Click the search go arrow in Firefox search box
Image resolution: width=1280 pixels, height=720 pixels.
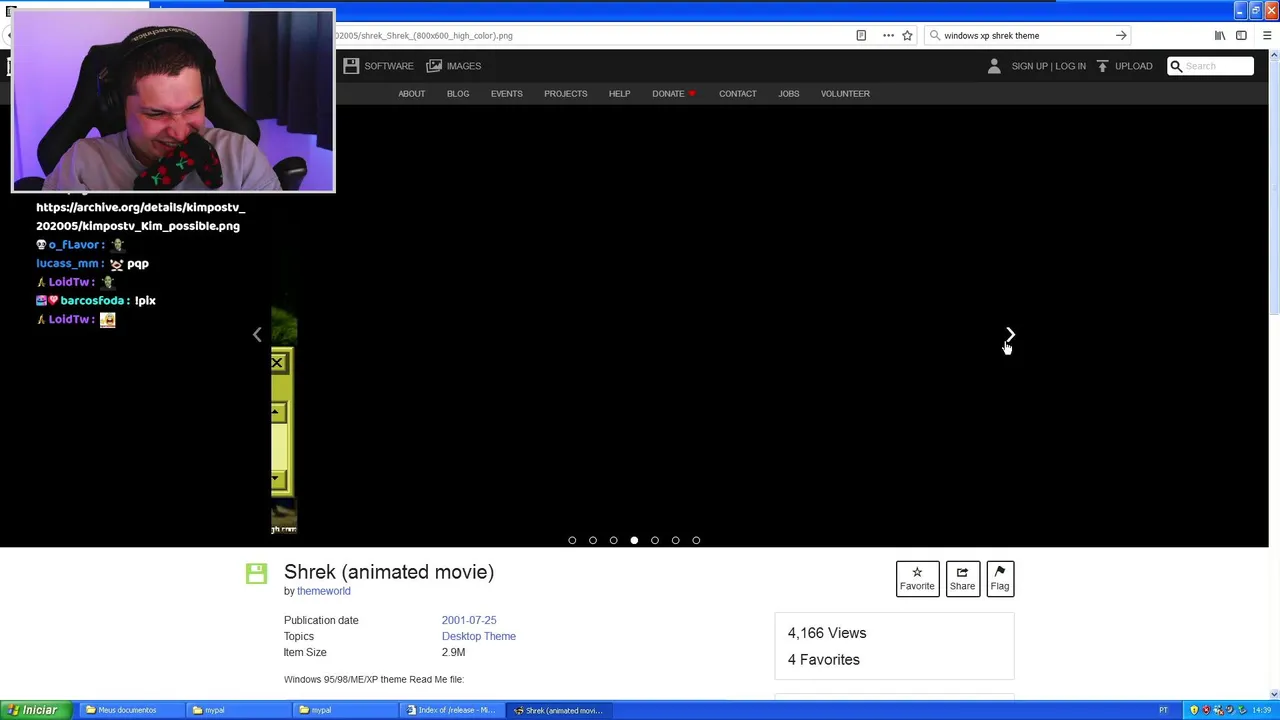(1121, 35)
